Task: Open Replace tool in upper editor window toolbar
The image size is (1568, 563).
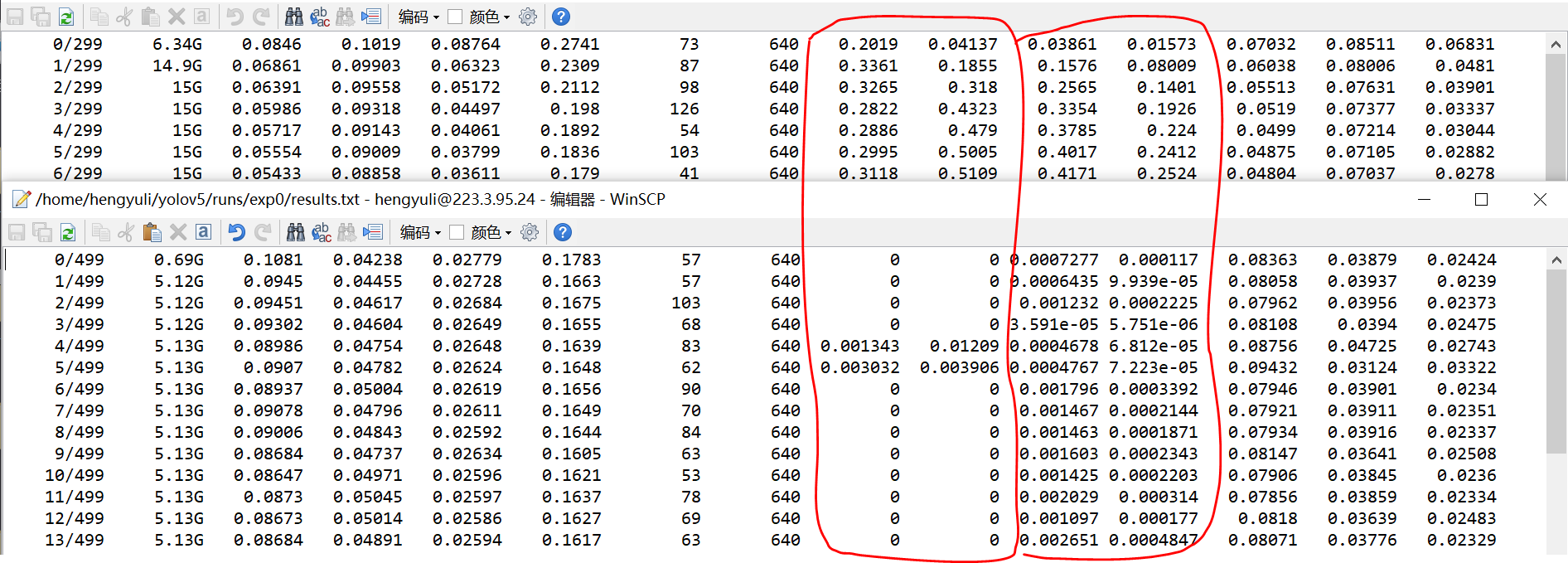Action: click(x=320, y=17)
